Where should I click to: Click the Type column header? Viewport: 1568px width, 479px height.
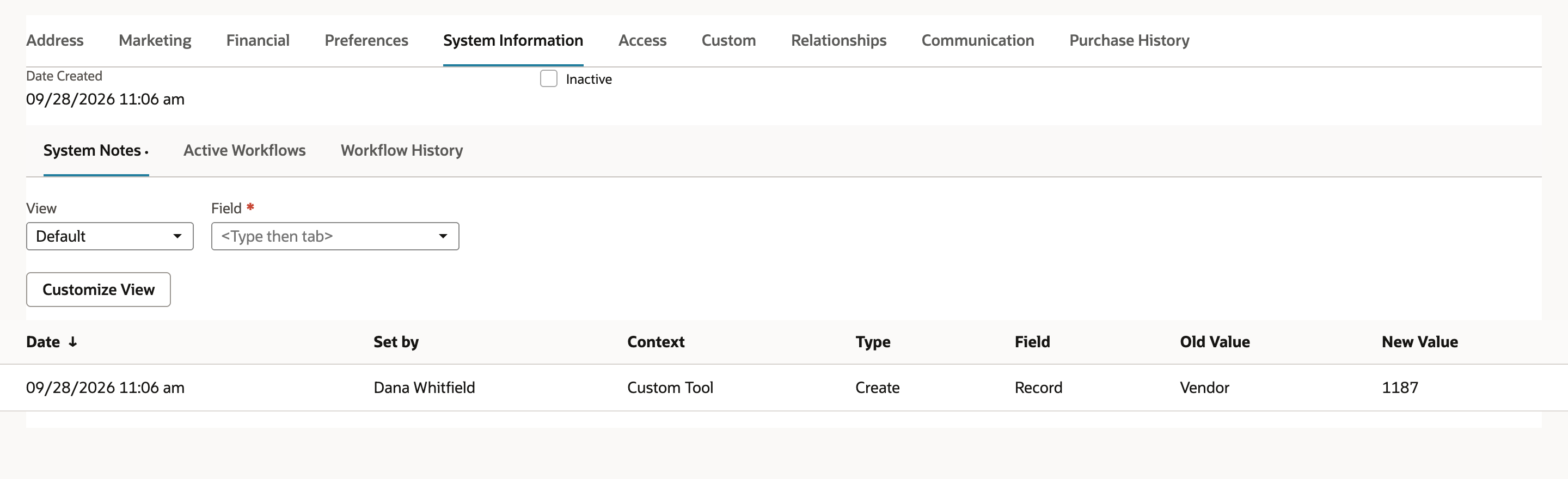pos(873,342)
